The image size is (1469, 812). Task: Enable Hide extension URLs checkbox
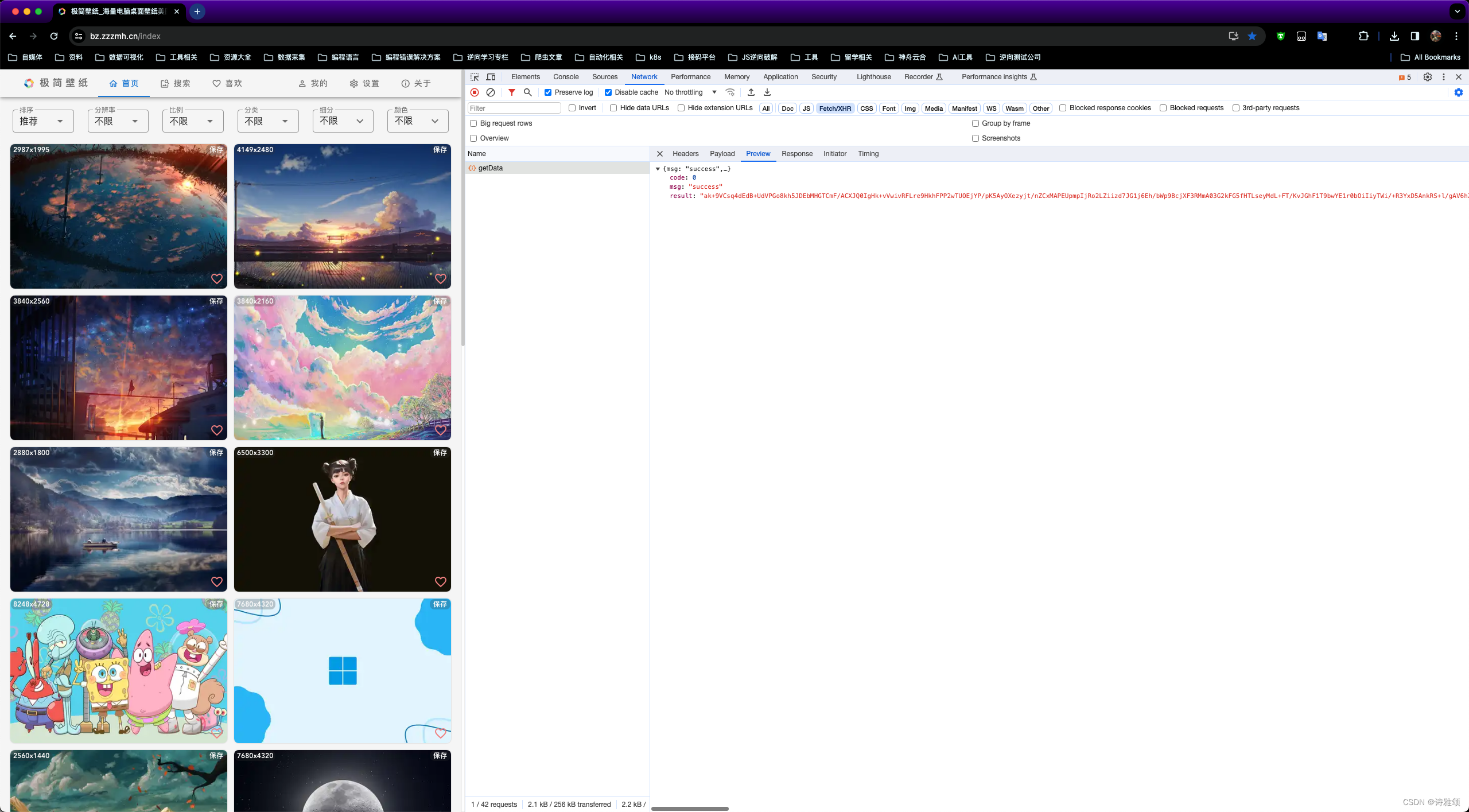[x=681, y=108]
